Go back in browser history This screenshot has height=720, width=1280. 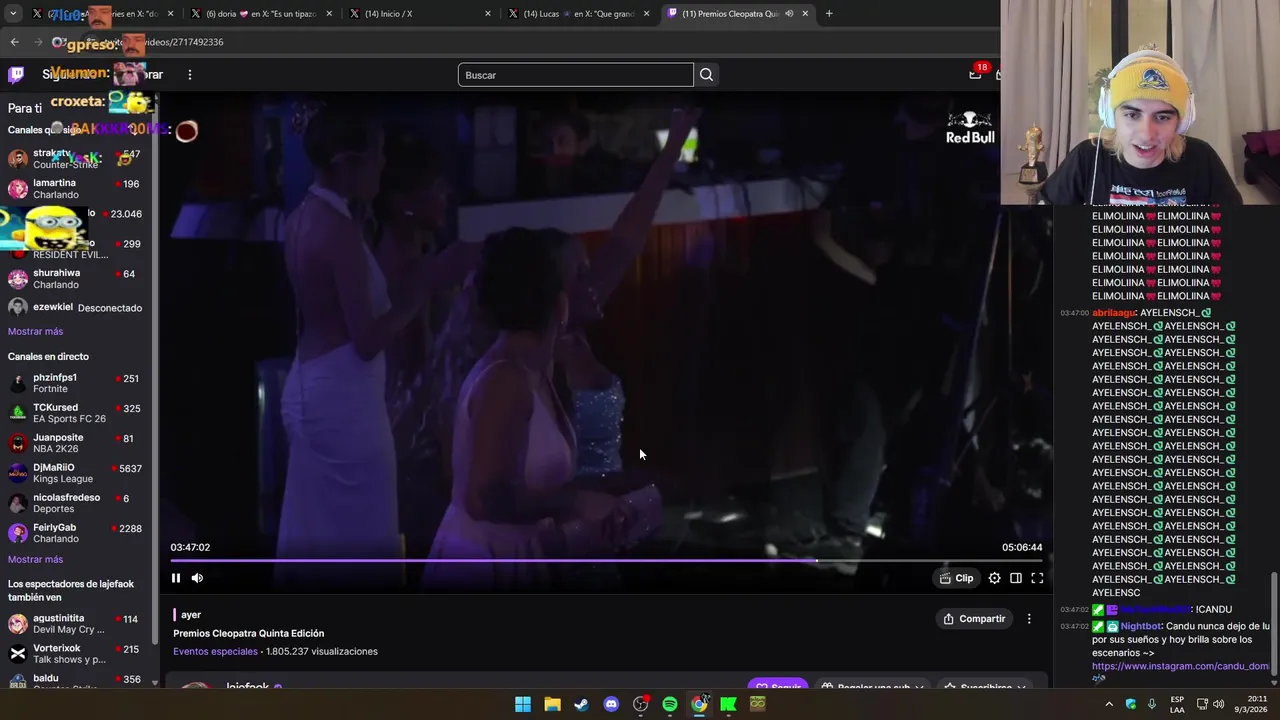14,42
